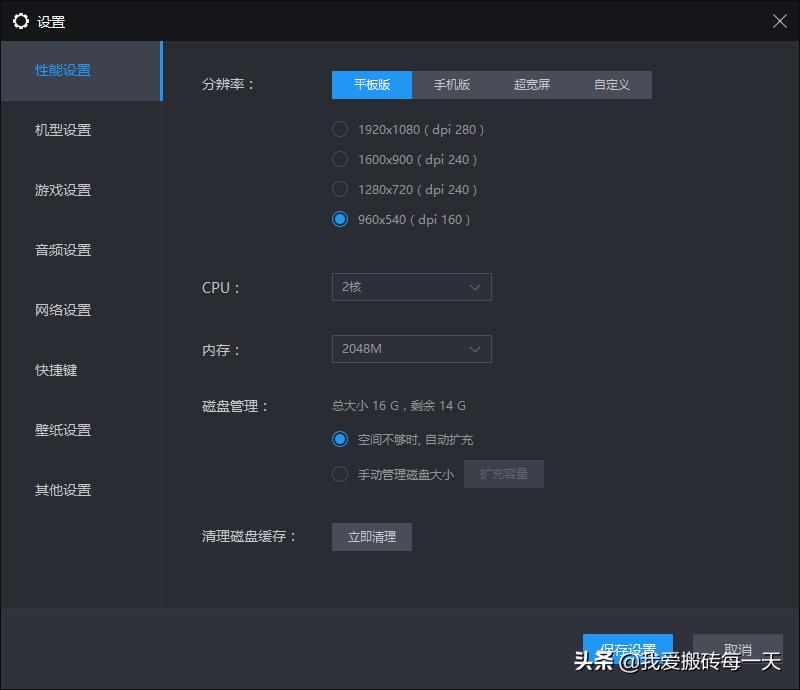Image resolution: width=800 pixels, height=690 pixels.
Task: Select the 1280x720 resolution option
Action: tap(340, 189)
